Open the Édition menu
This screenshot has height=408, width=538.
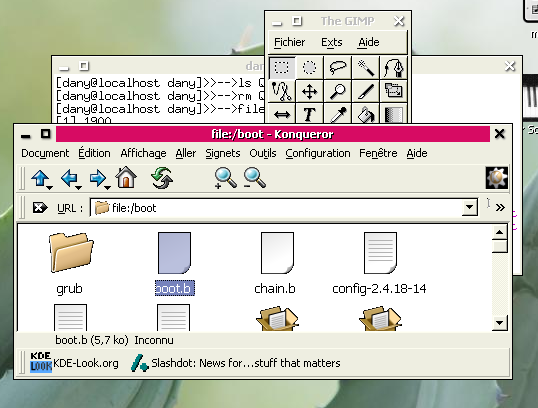click(x=94, y=153)
